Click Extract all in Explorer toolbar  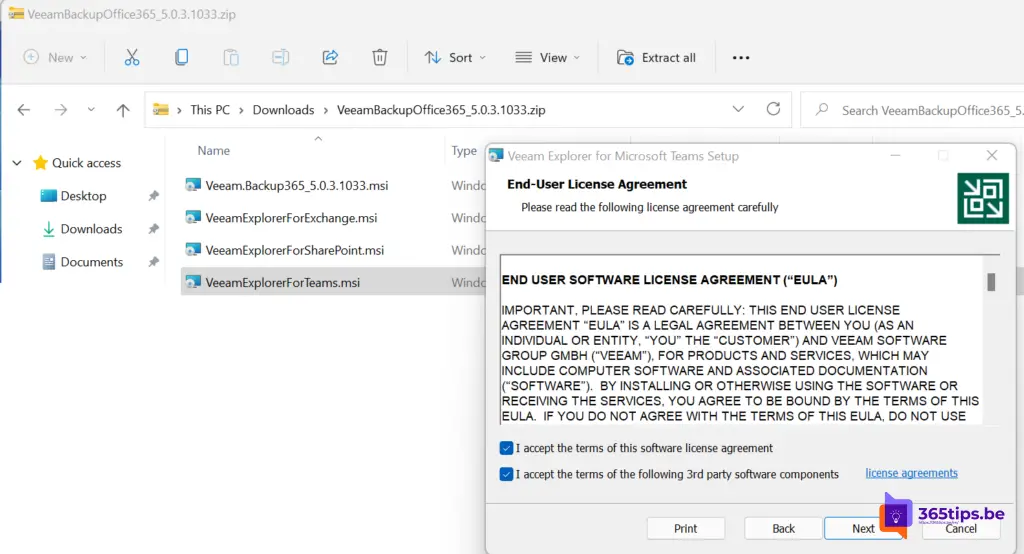pyautogui.click(x=656, y=57)
